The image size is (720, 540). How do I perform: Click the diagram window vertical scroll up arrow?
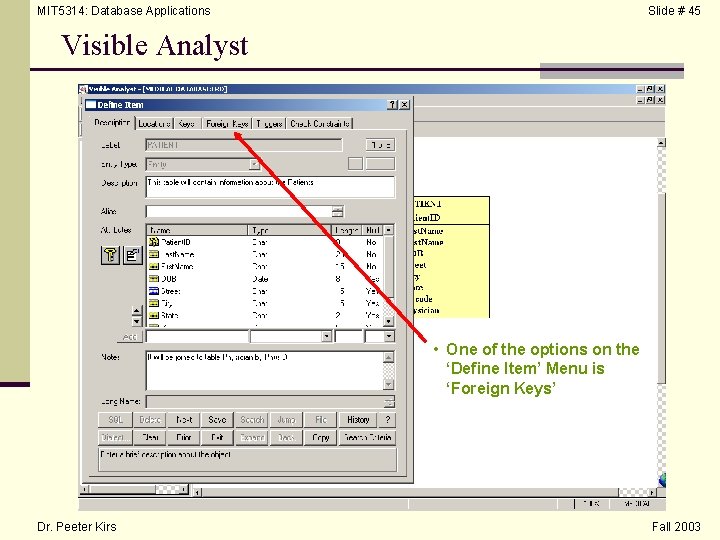point(661,143)
